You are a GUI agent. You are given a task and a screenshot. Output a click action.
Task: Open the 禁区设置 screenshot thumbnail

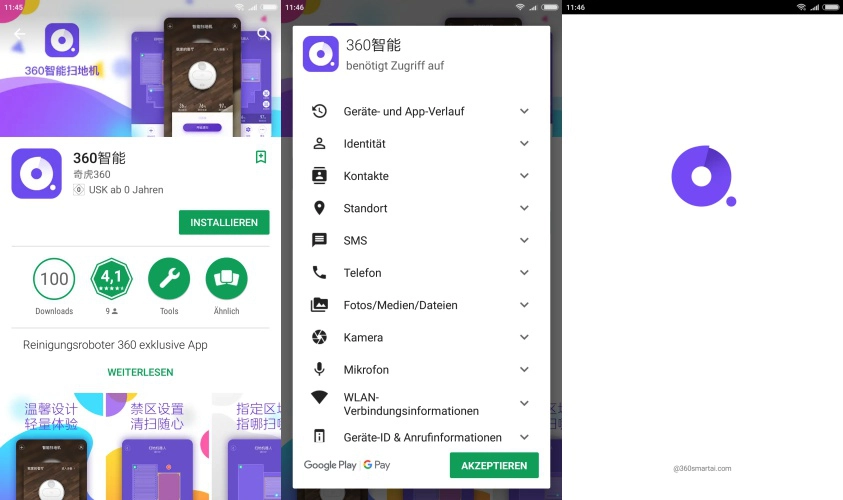157,446
